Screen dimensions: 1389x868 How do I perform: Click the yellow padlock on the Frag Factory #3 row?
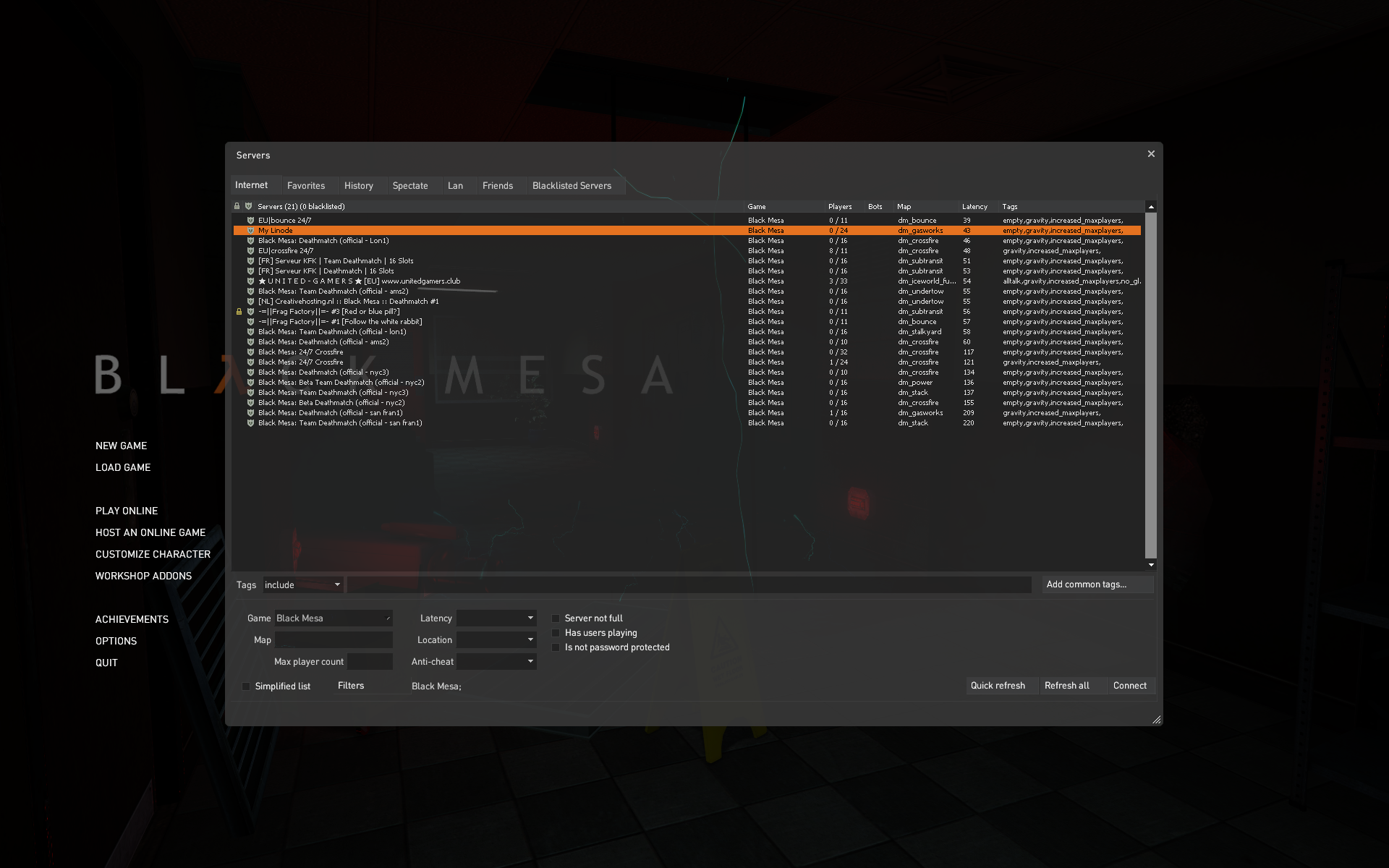239,312
